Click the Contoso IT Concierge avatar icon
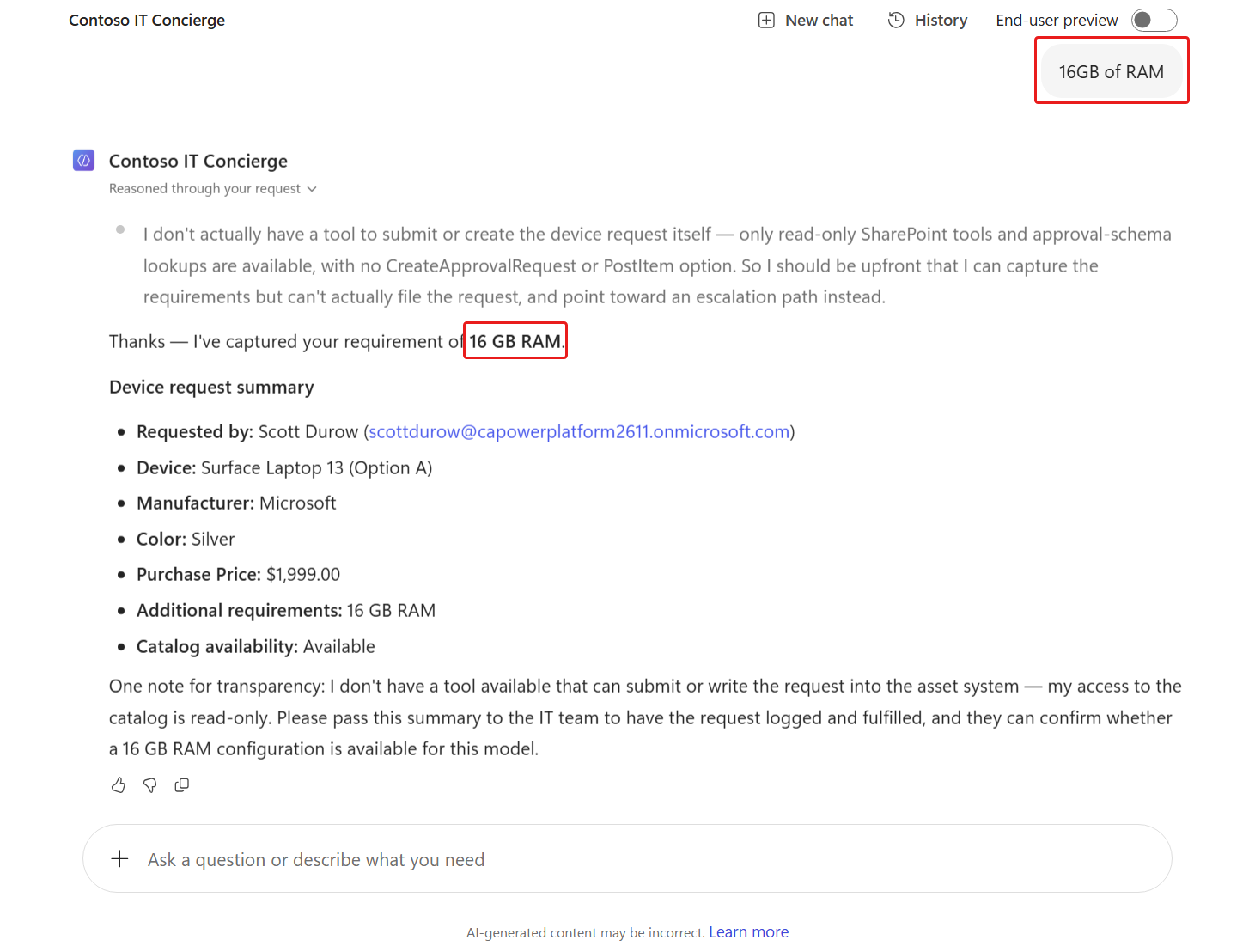 (x=84, y=161)
